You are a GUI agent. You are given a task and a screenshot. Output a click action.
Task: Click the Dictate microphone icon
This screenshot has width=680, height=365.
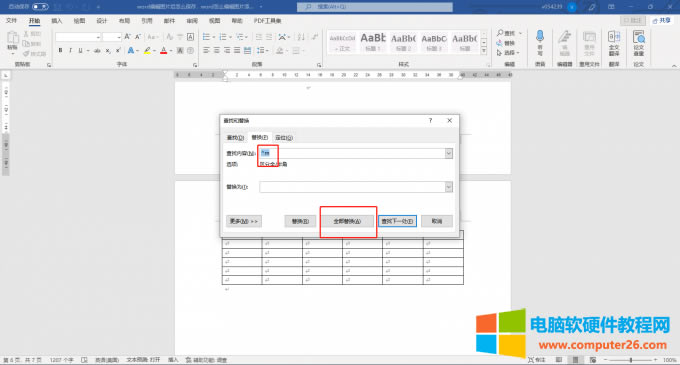click(x=540, y=42)
